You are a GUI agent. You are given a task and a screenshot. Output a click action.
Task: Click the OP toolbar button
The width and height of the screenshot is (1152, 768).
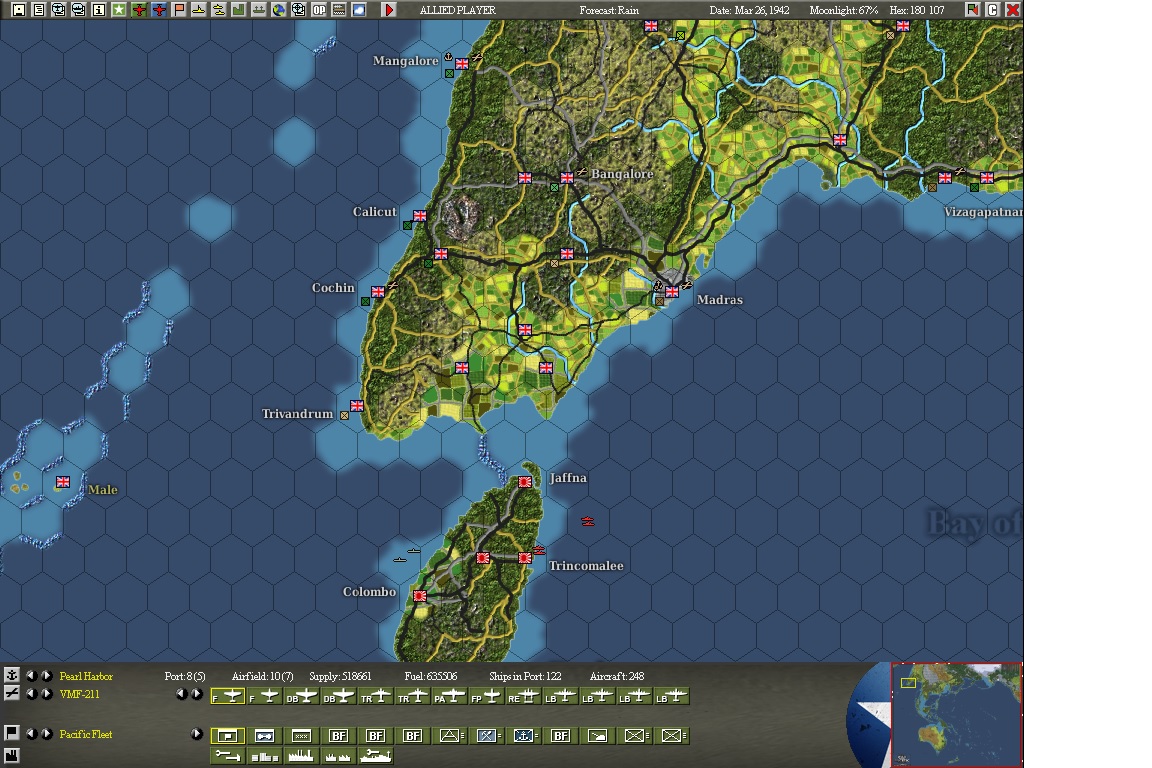click(x=319, y=10)
